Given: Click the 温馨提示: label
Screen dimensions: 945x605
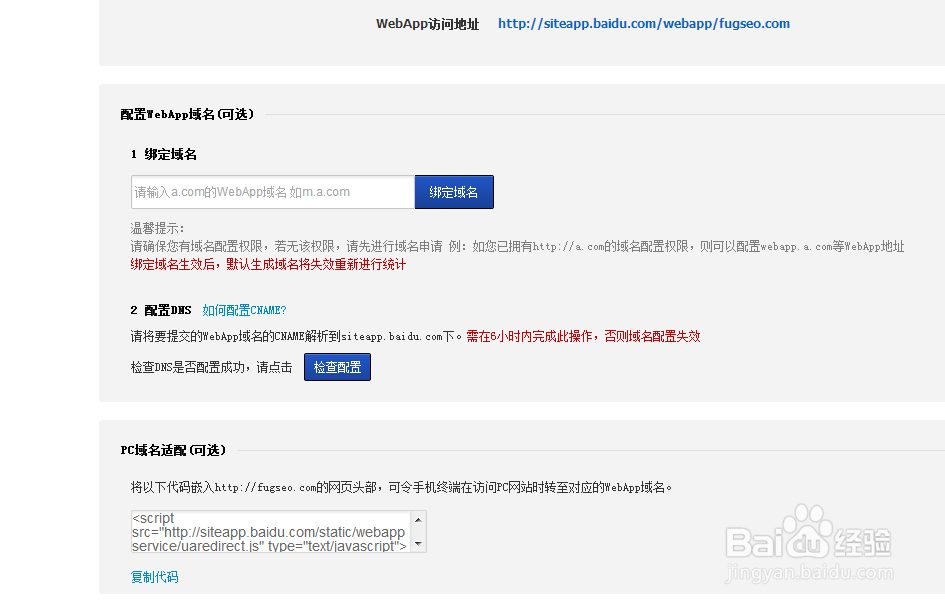Looking at the screenshot, I should (157, 228).
